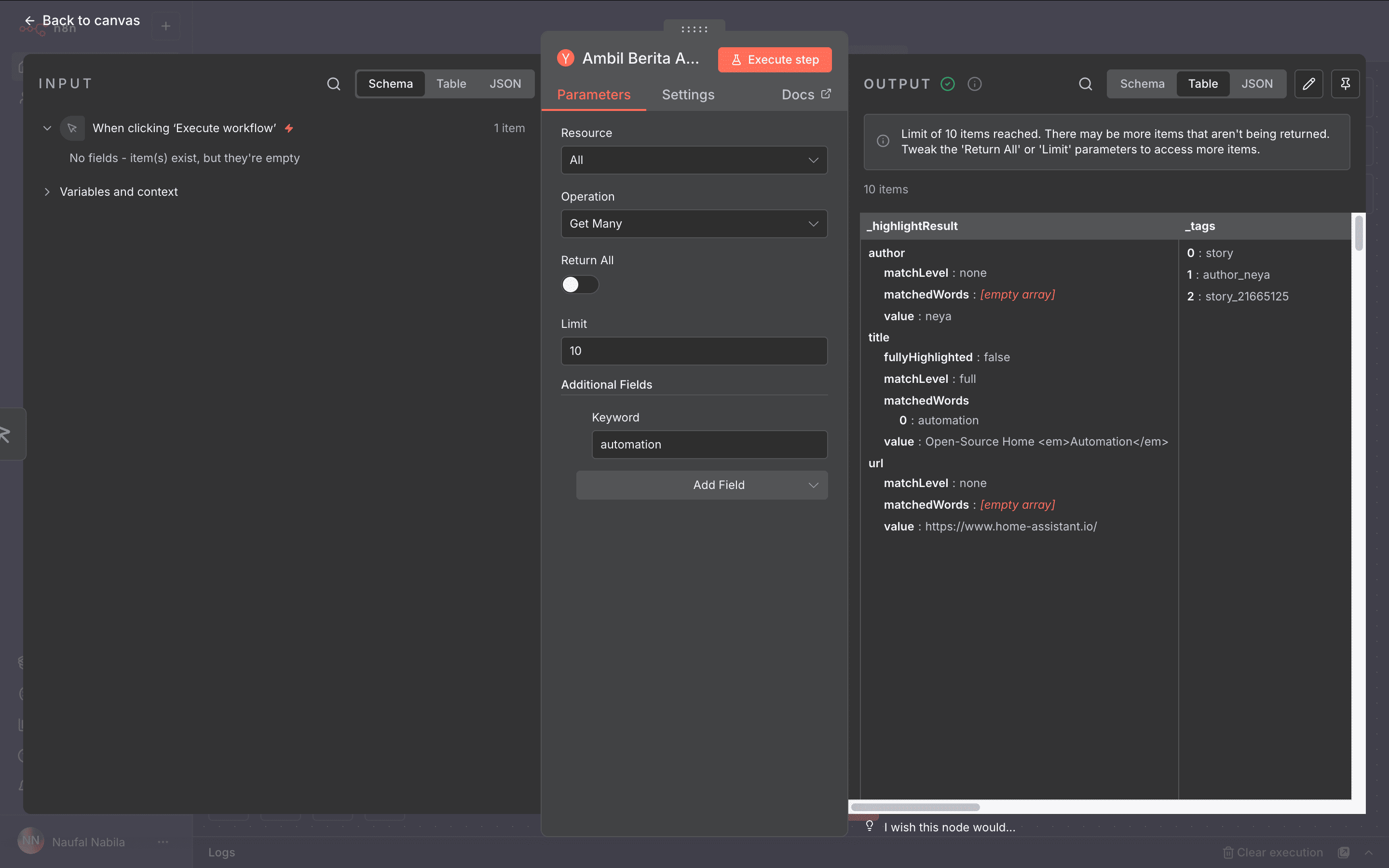1389x868 pixels.
Task: Click the pencil edit output icon
Action: pyautogui.click(x=1308, y=84)
